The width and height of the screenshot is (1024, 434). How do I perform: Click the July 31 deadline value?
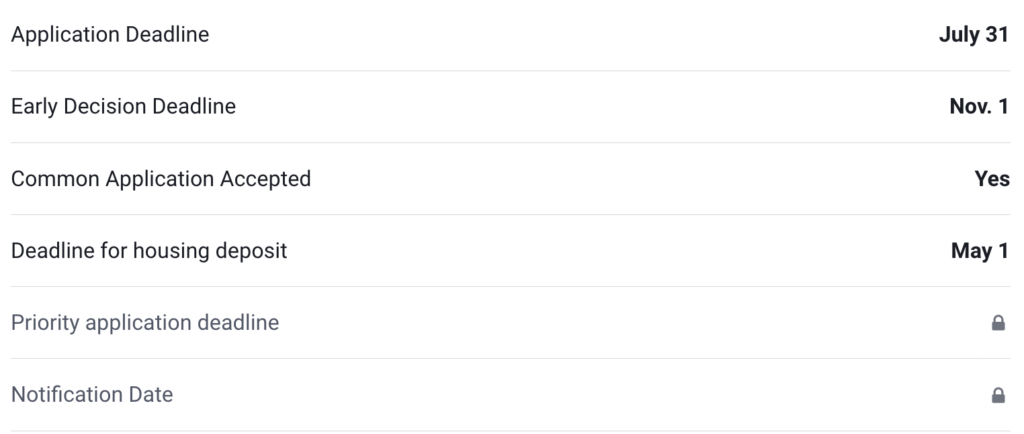(x=974, y=35)
